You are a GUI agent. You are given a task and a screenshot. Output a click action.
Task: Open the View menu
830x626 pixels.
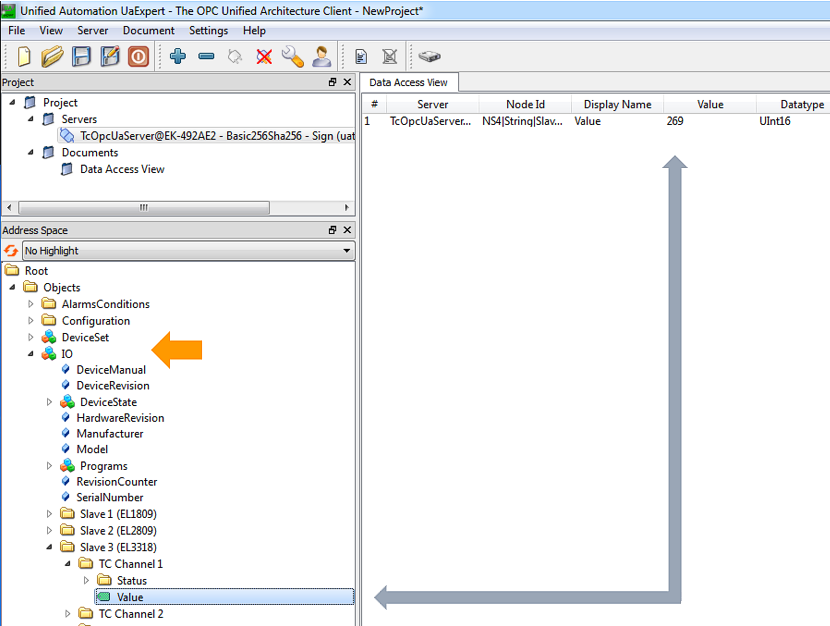click(x=51, y=31)
